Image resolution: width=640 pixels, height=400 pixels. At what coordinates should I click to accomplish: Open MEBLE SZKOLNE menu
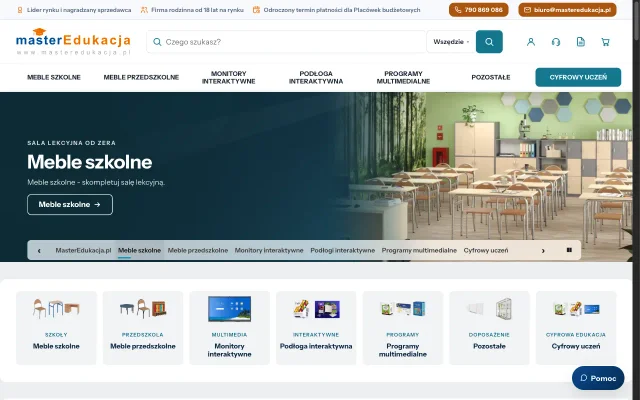(x=54, y=77)
